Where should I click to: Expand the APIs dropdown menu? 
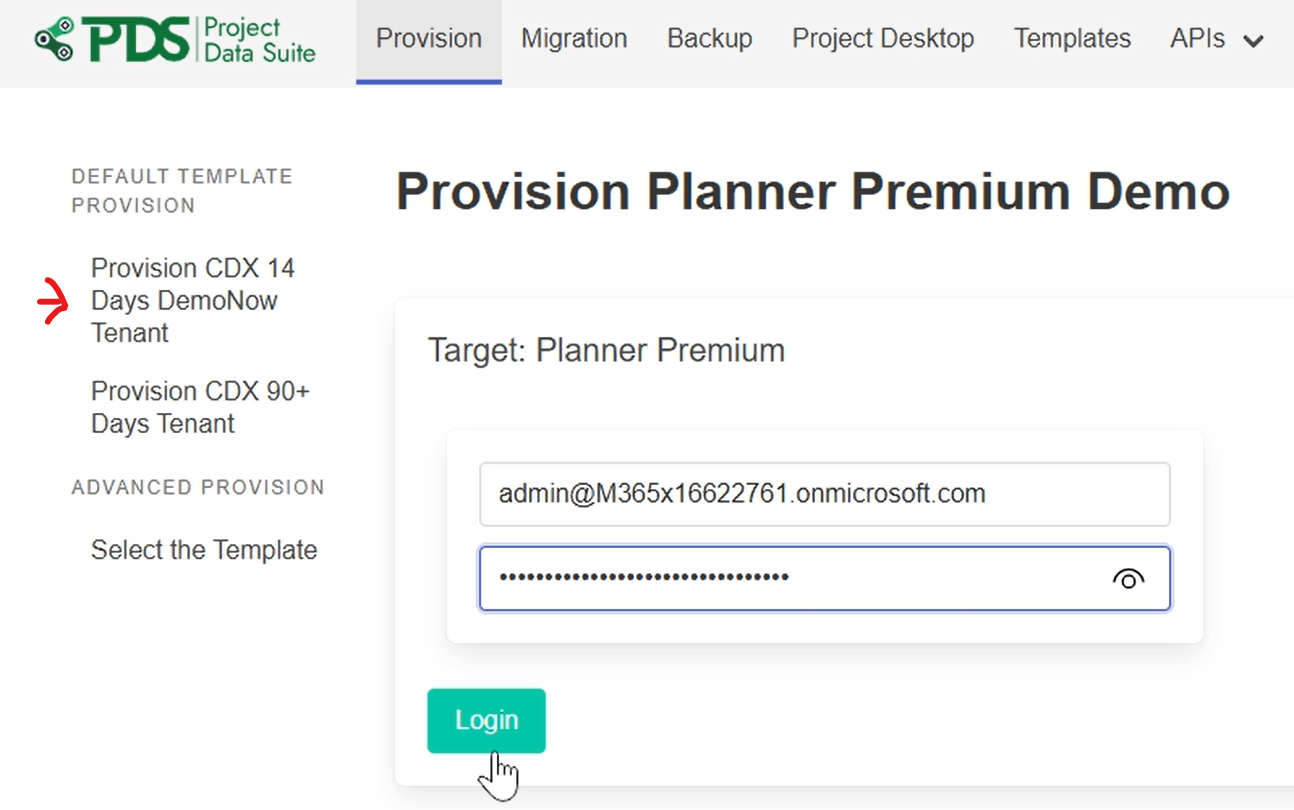(1217, 39)
